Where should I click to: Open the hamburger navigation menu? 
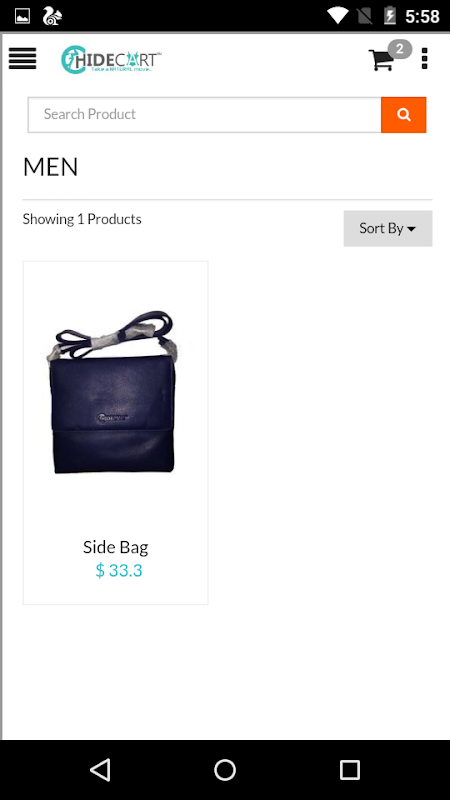[22, 59]
